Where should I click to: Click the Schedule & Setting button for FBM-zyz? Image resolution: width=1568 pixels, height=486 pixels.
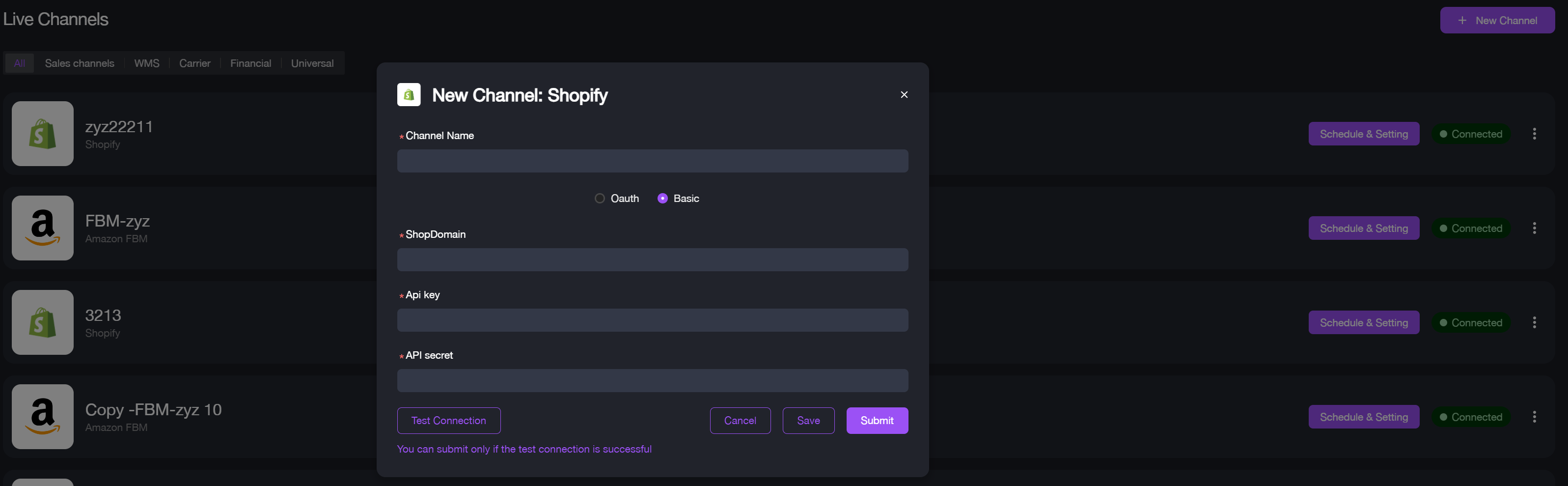tap(1364, 228)
